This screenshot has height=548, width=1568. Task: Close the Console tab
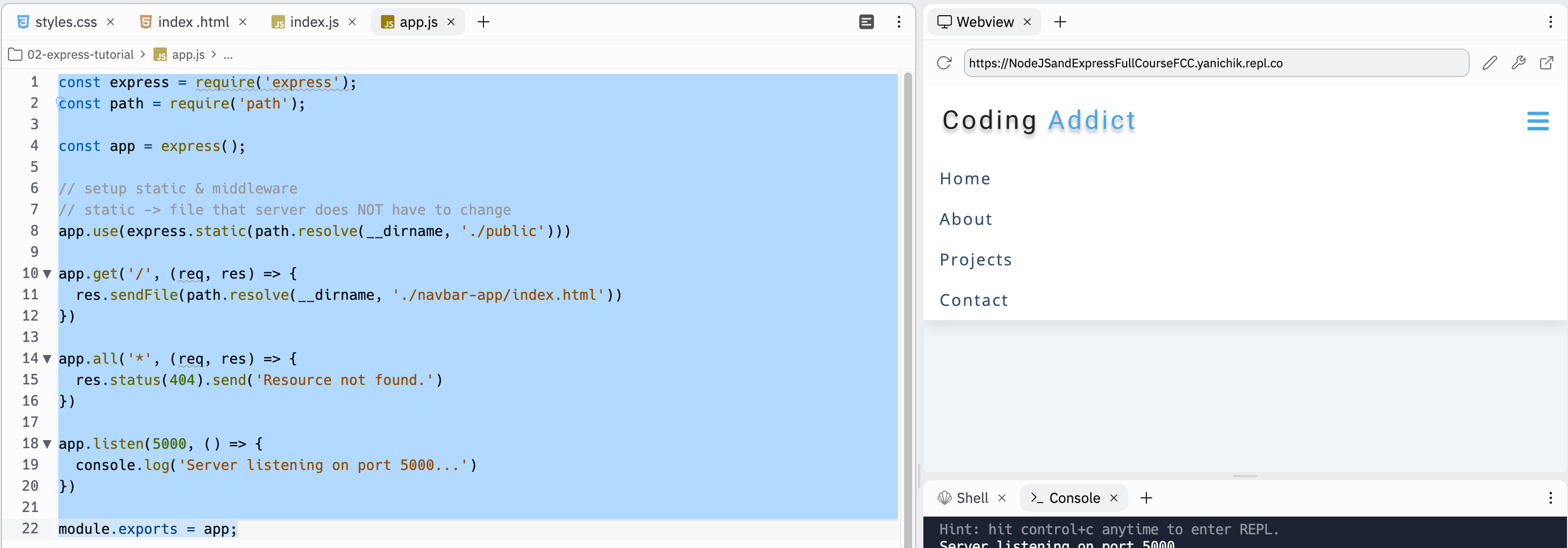tap(1114, 498)
